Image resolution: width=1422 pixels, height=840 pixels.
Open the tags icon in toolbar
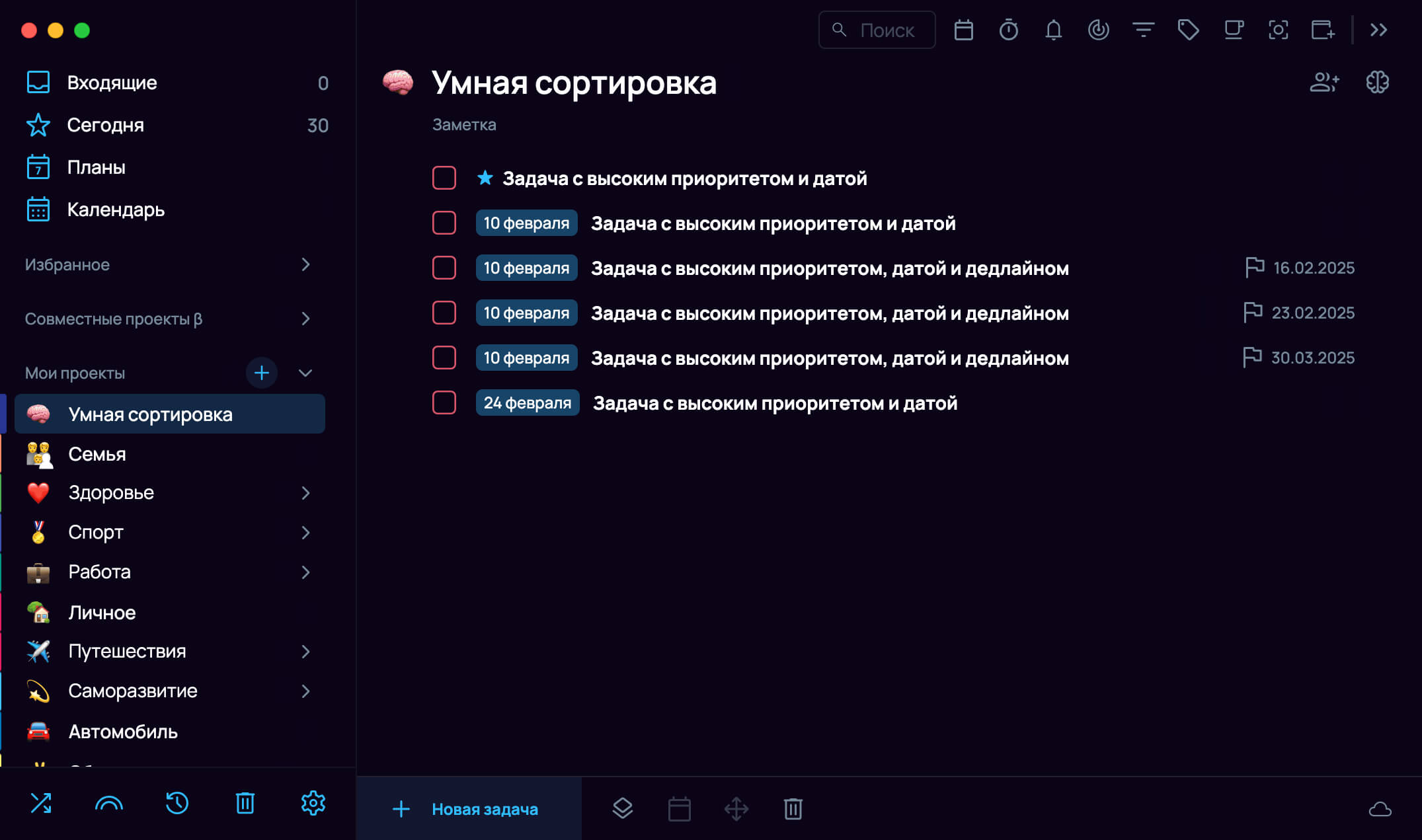tap(1188, 30)
